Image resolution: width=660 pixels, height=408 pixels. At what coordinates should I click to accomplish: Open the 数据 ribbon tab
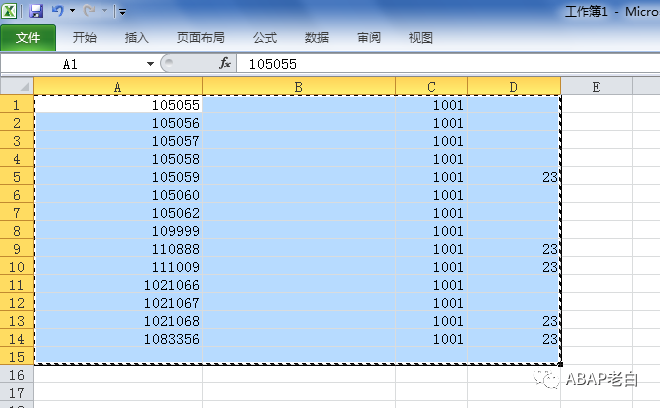pos(317,37)
